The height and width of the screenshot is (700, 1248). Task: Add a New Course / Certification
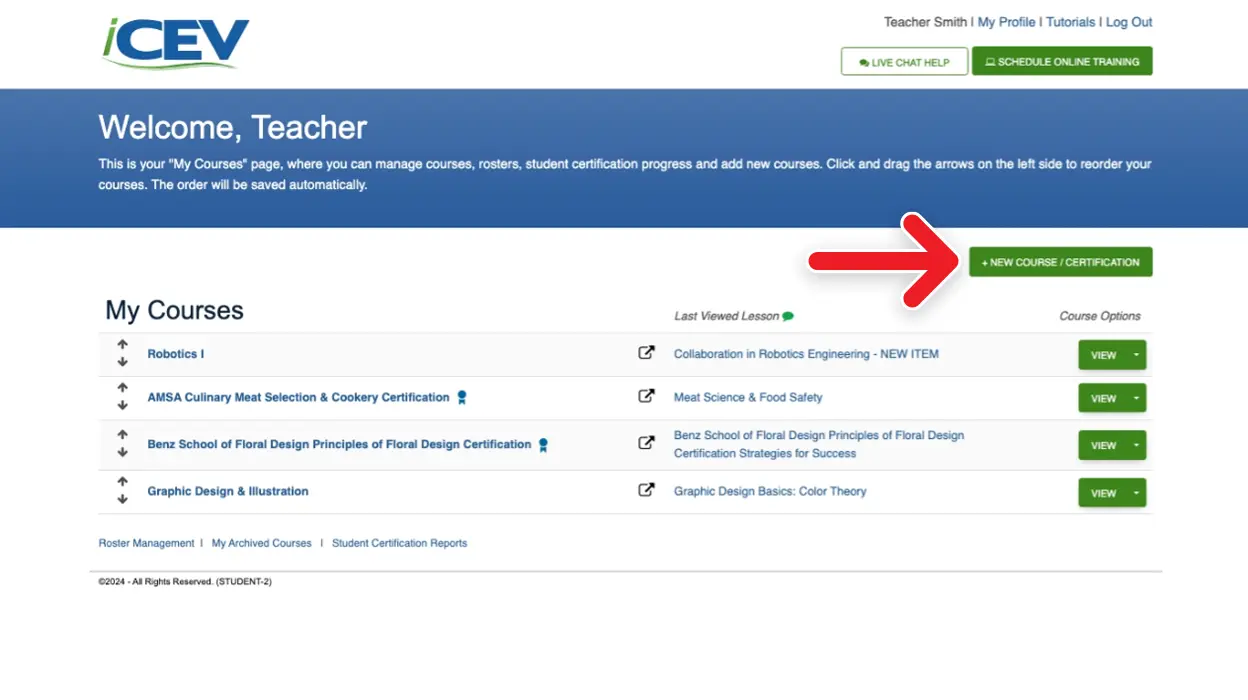(1060, 262)
